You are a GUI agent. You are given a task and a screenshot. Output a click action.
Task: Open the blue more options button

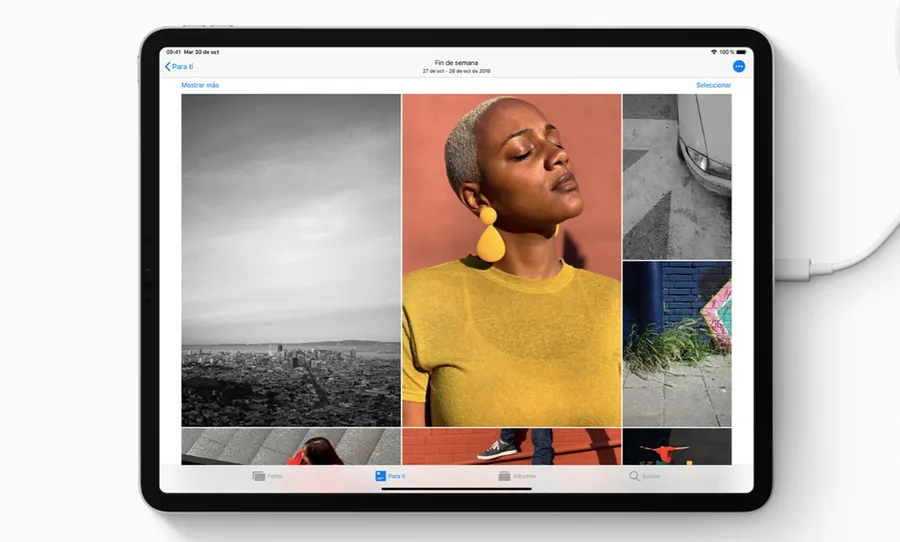pos(739,67)
